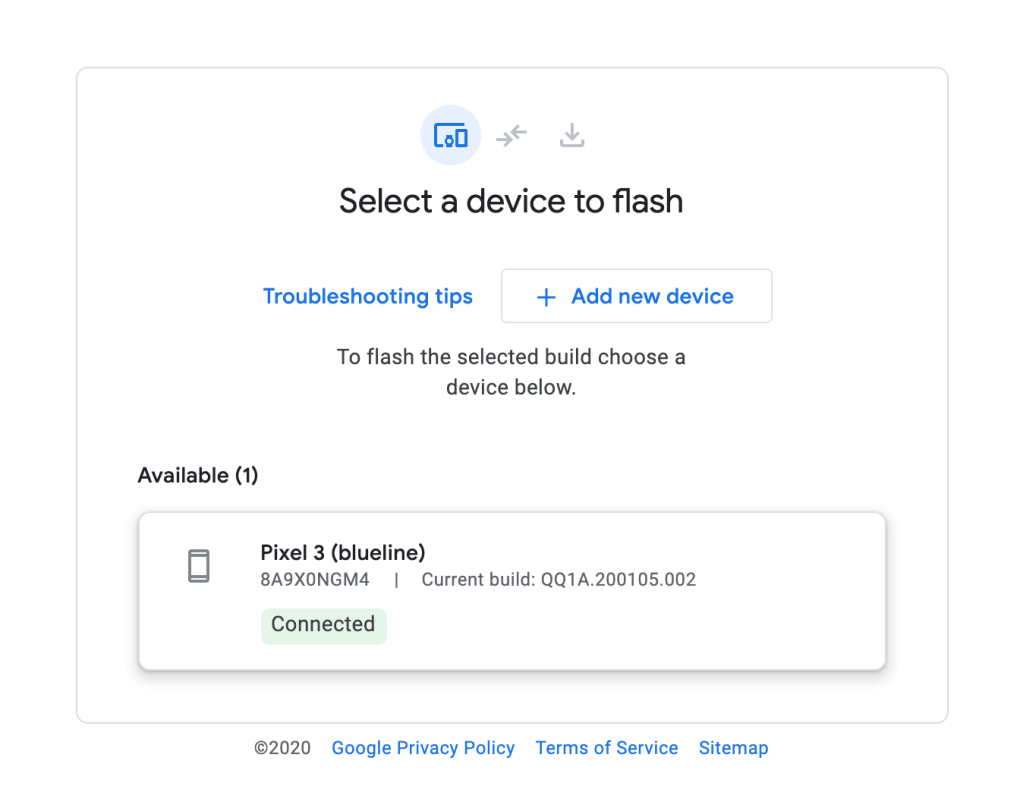Click the plus icon beside Add new device
1023x786 pixels.
pos(546,297)
